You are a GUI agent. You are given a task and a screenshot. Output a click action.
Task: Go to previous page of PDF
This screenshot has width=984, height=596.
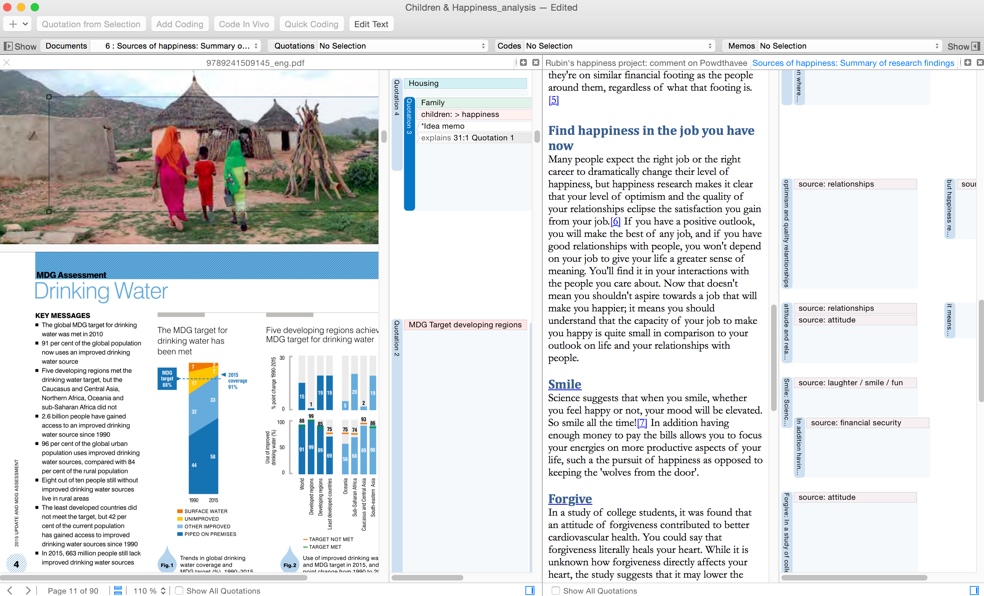tap(10, 590)
